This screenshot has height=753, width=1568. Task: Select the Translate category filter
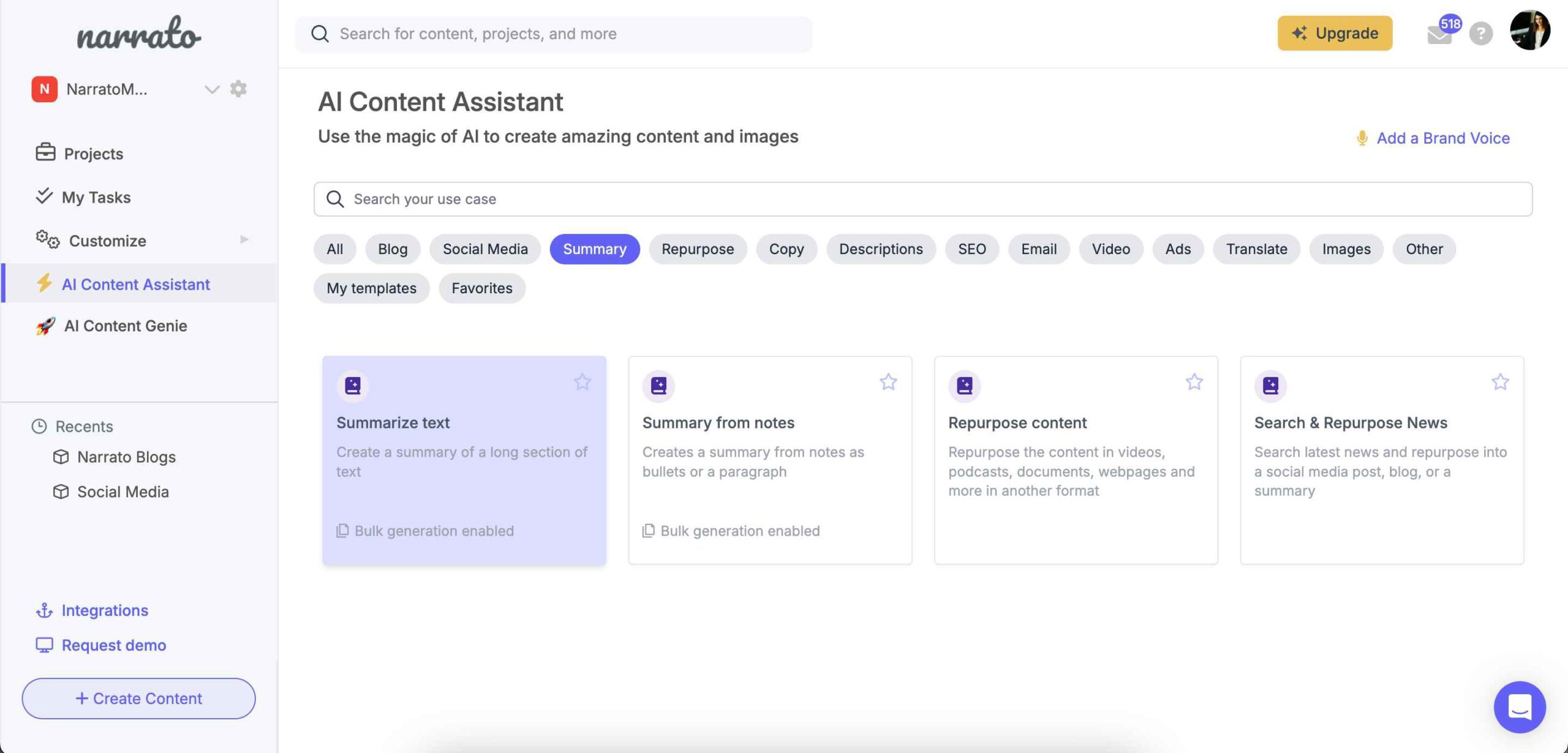point(1256,249)
